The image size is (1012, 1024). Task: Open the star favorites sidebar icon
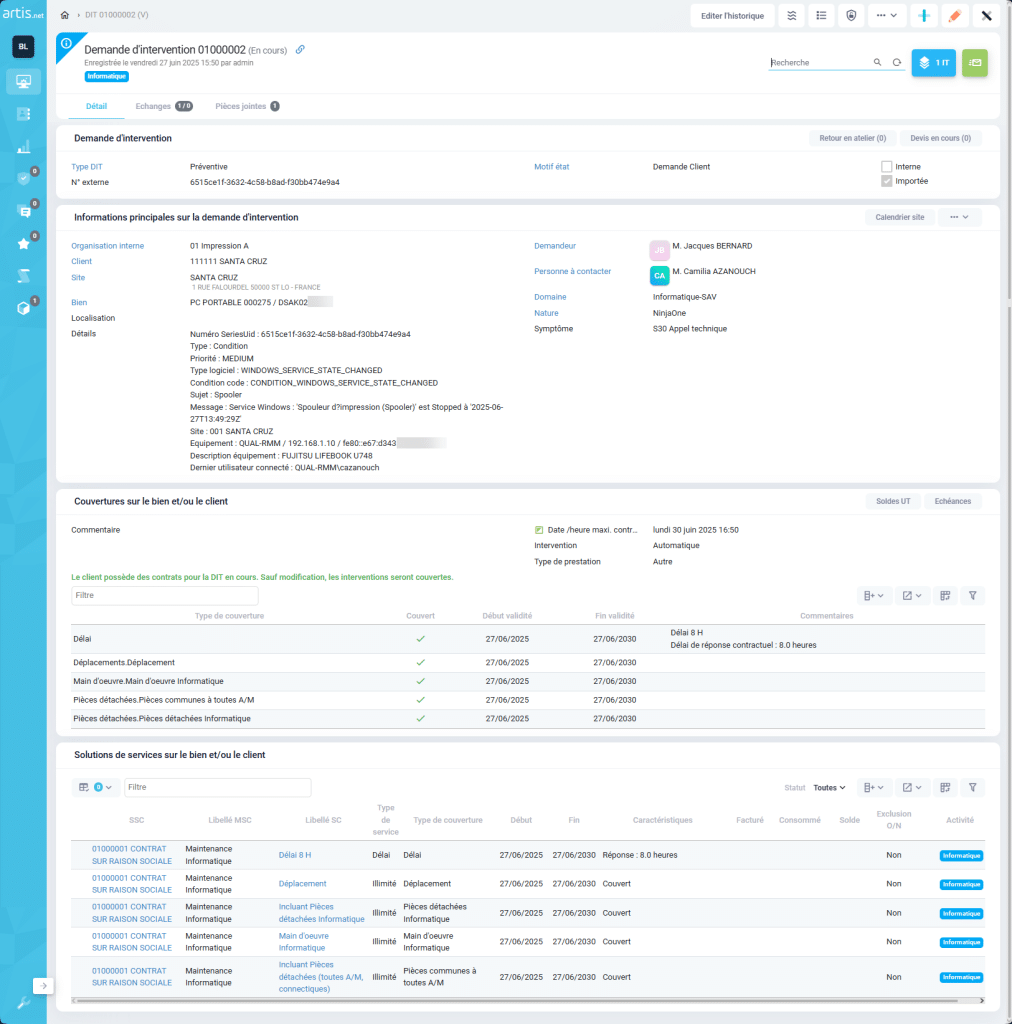(24, 244)
